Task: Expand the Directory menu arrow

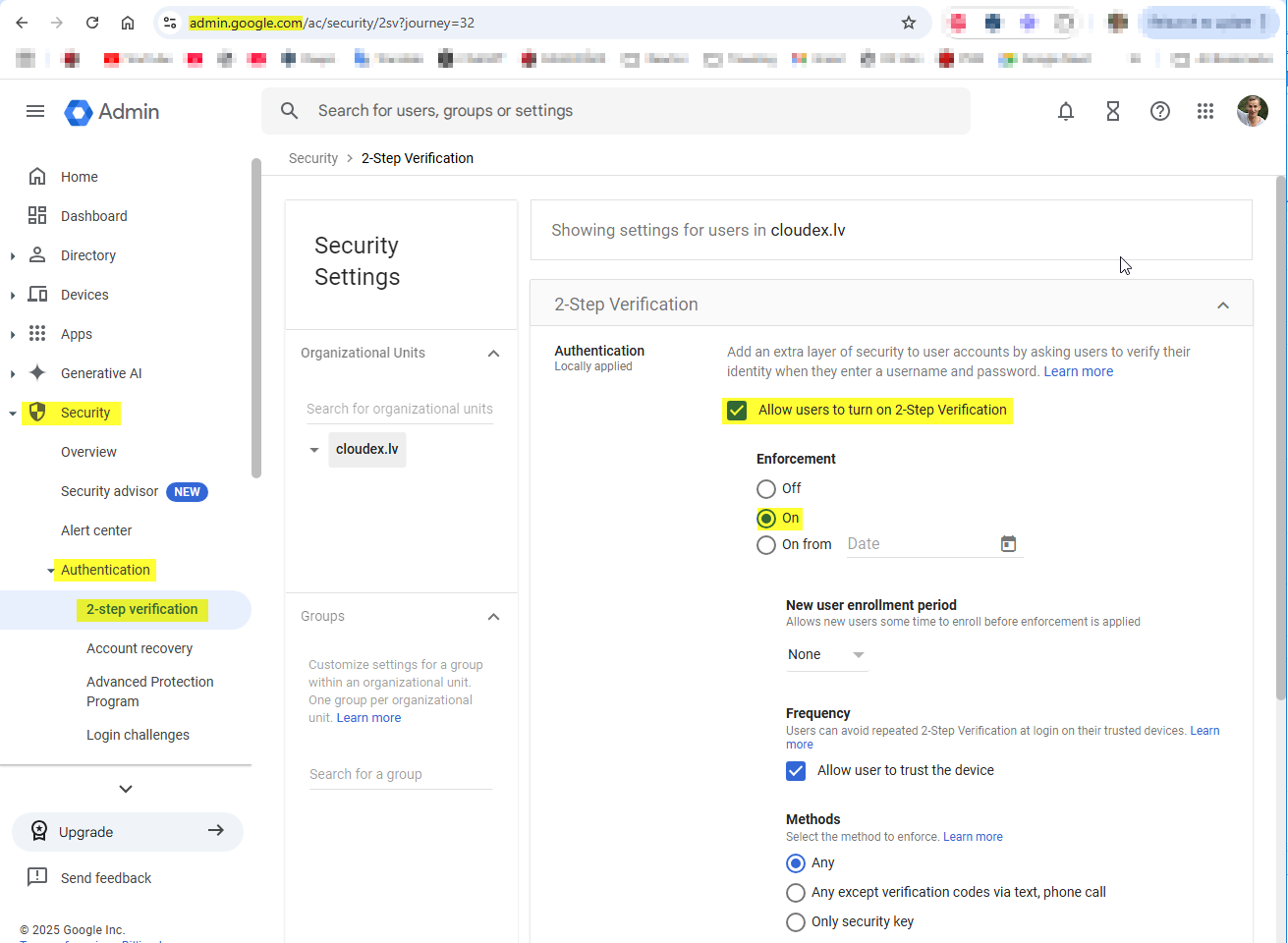Action: pos(12,256)
